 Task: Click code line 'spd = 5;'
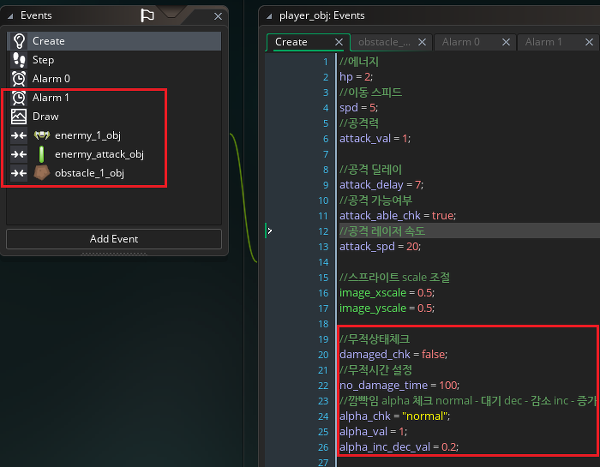[359, 108]
